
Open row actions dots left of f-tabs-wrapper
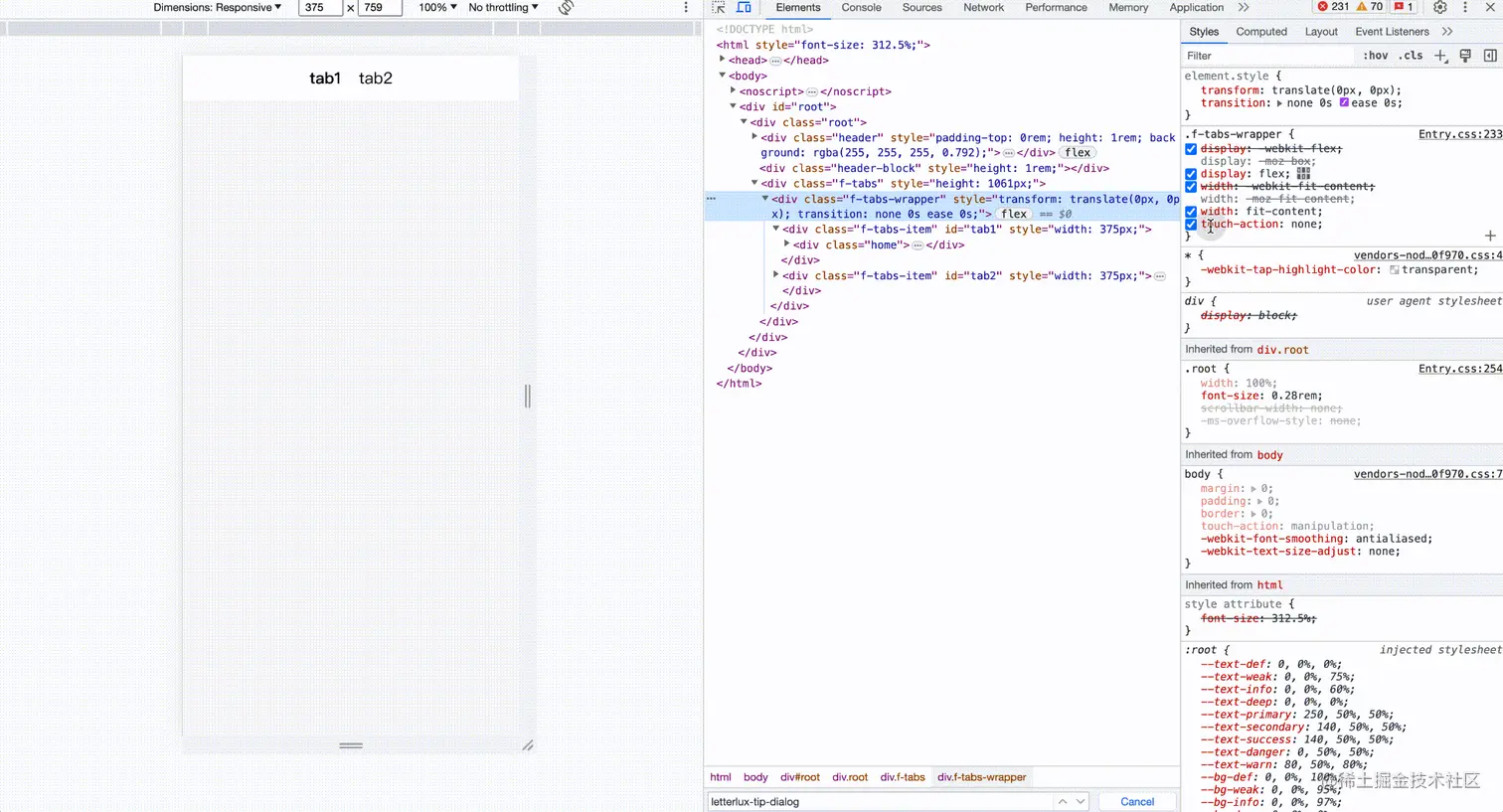(x=711, y=199)
